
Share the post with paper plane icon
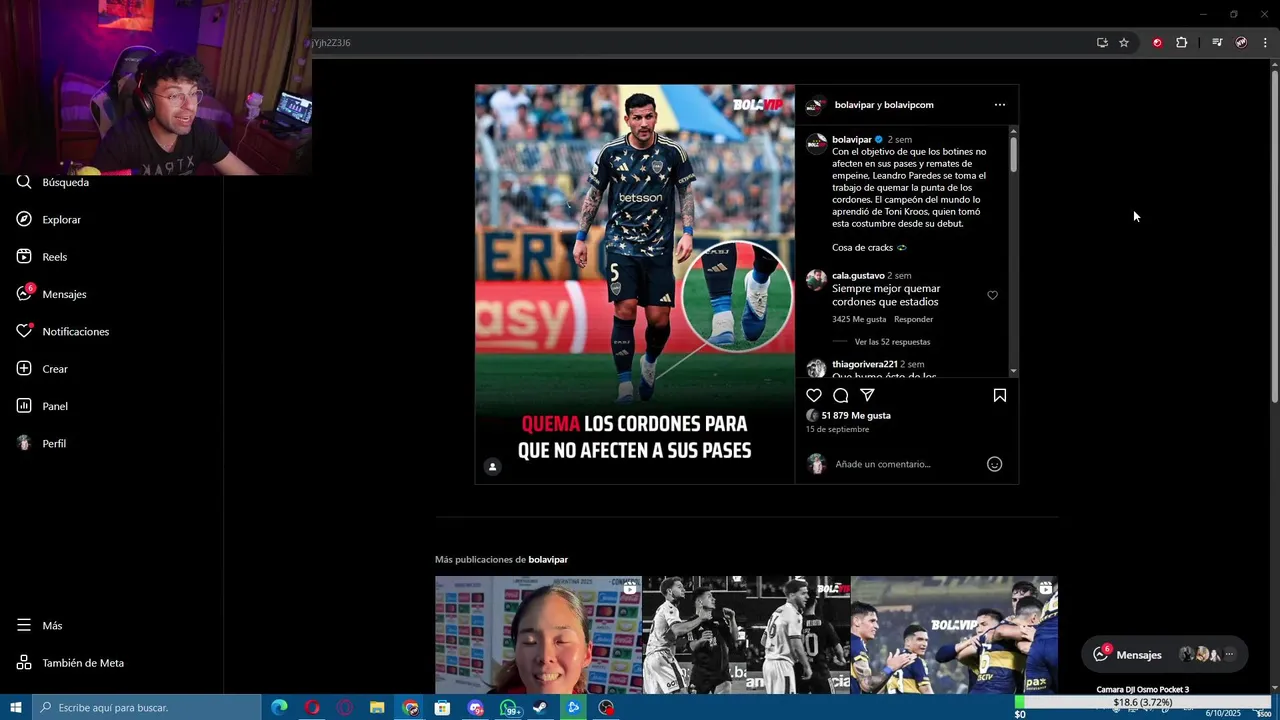(868, 395)
